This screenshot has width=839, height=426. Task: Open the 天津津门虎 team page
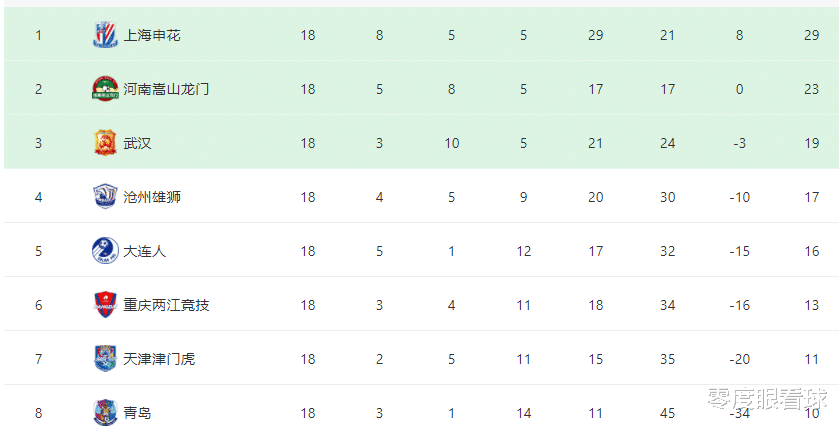159,359
